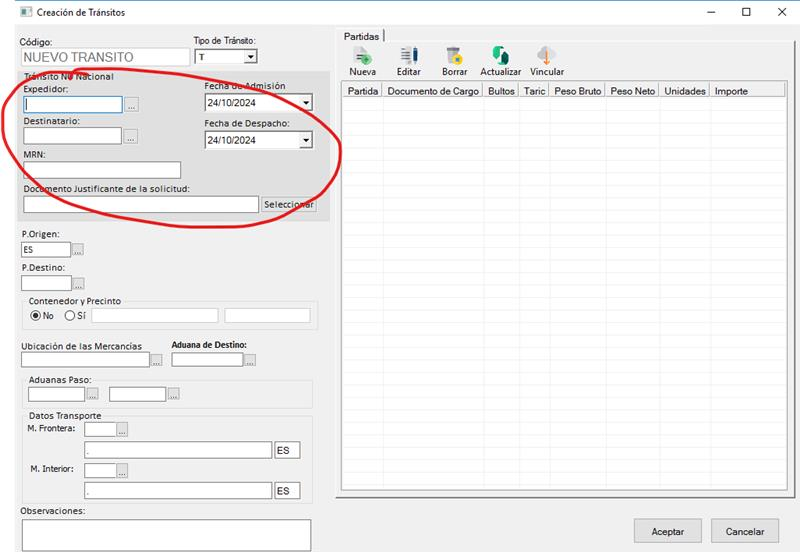Viewport: 801px width, 553px height.
Task: Switch to the Partidas tab
Action: (x=362, y=36)
